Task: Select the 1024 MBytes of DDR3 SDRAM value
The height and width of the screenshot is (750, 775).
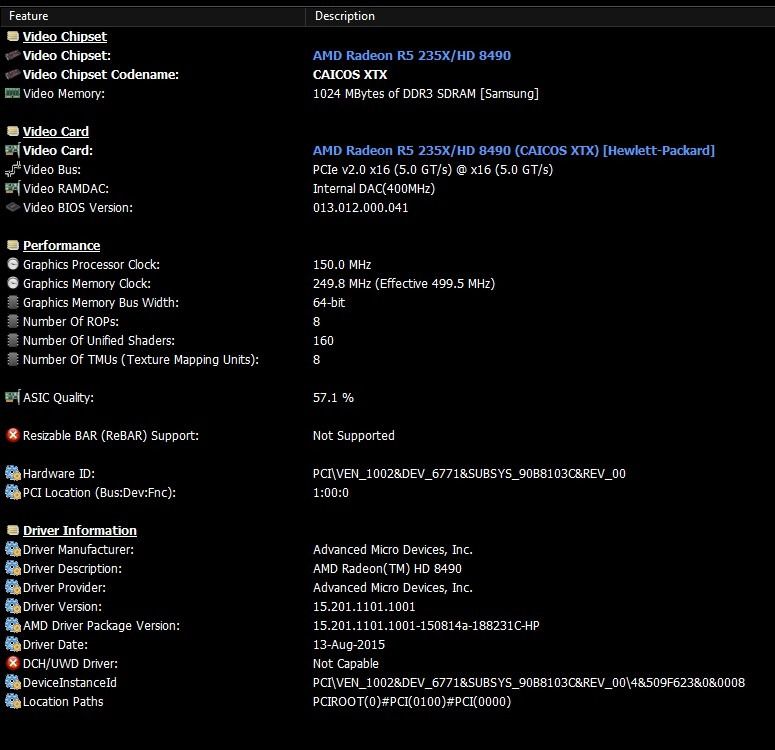Action: coord(426,93)
